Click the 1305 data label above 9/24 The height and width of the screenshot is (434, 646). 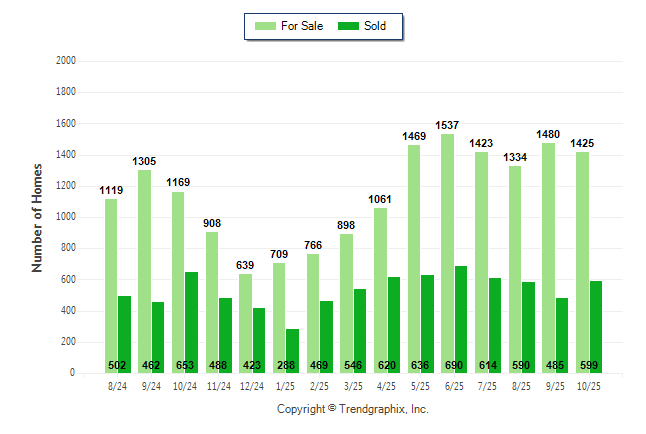tap(145, 161)
